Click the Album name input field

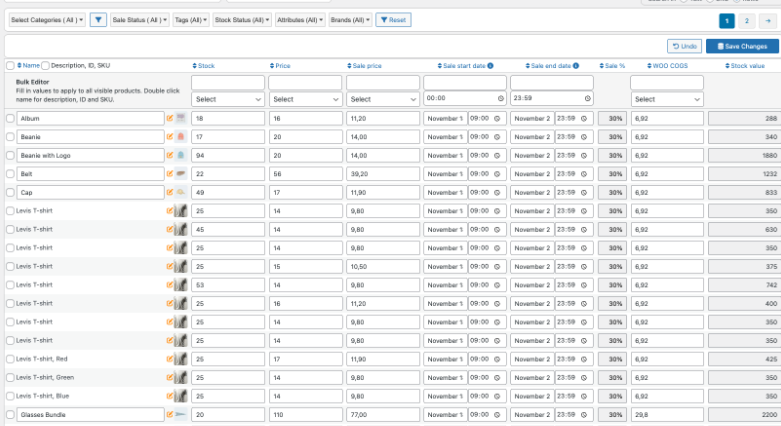(90, 118)
